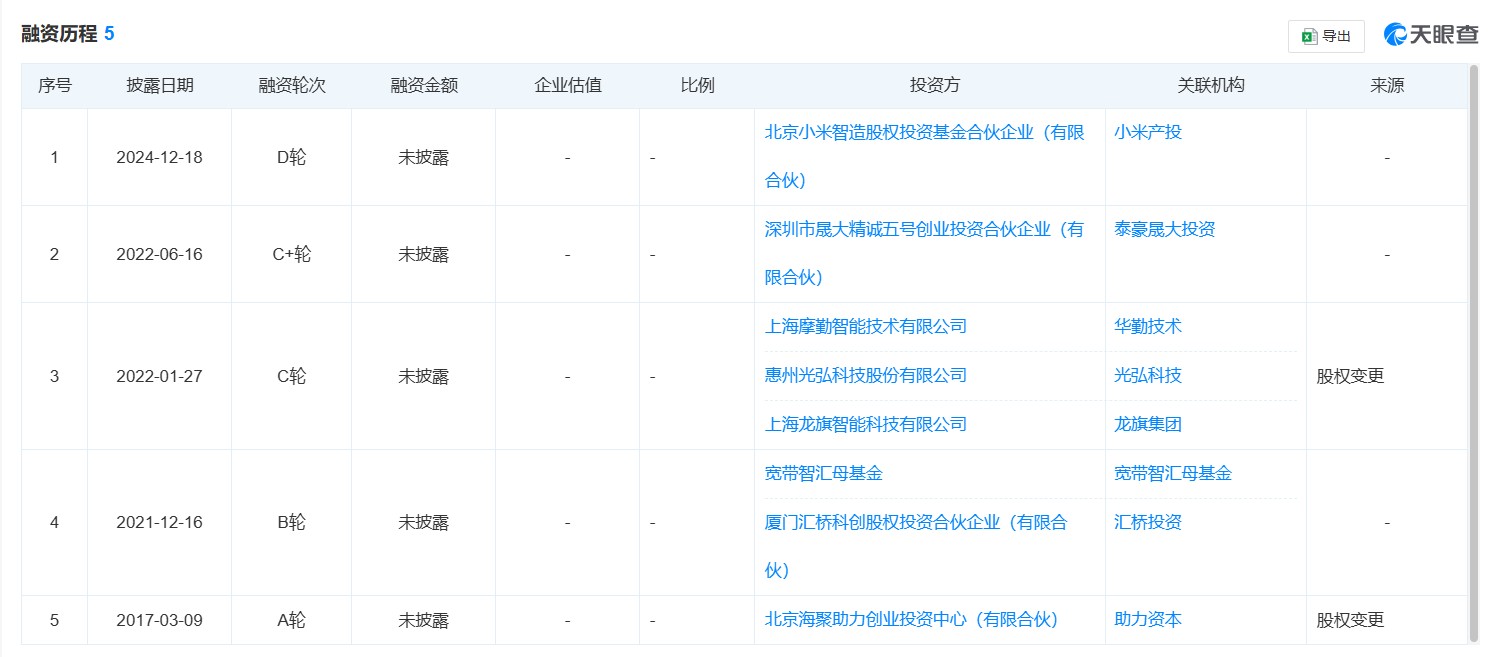Image resolution: width=1491 pixels, height=657 pixels.
Task: Click the B轮 round cell
Action: [x=292, y=522]
